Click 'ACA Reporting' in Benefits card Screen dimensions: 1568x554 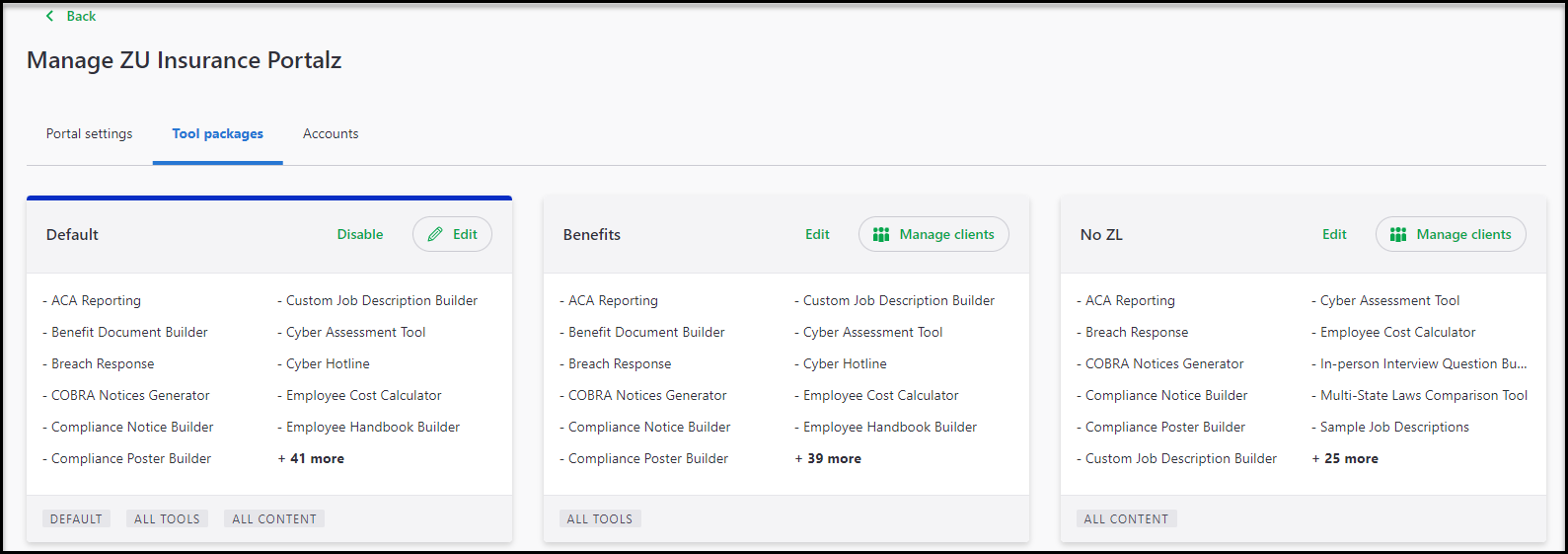coord(613,300)
